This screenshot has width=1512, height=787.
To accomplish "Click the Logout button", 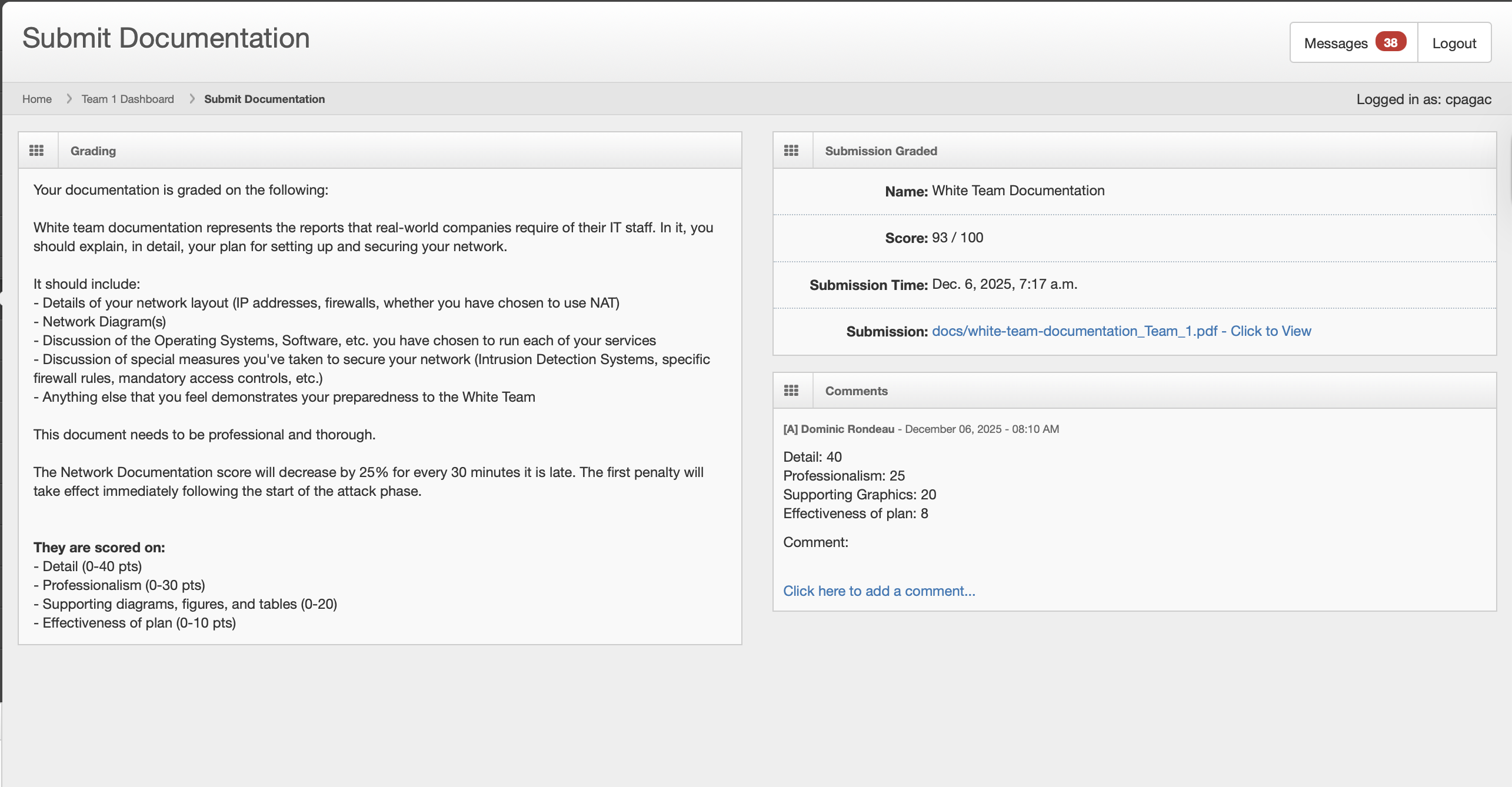I will point(1454,42).
